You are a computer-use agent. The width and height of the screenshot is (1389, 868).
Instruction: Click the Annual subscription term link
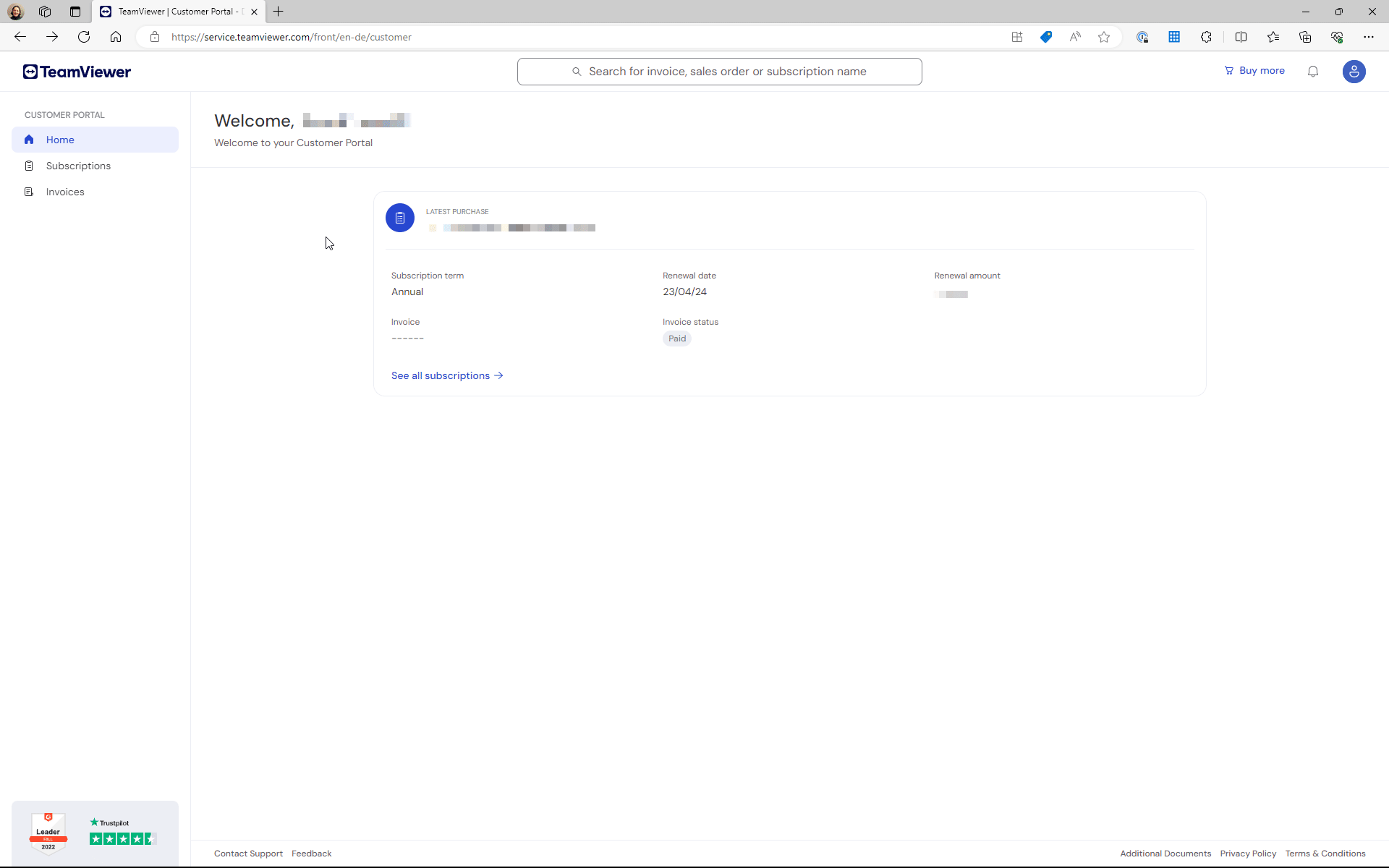point(407,291)
